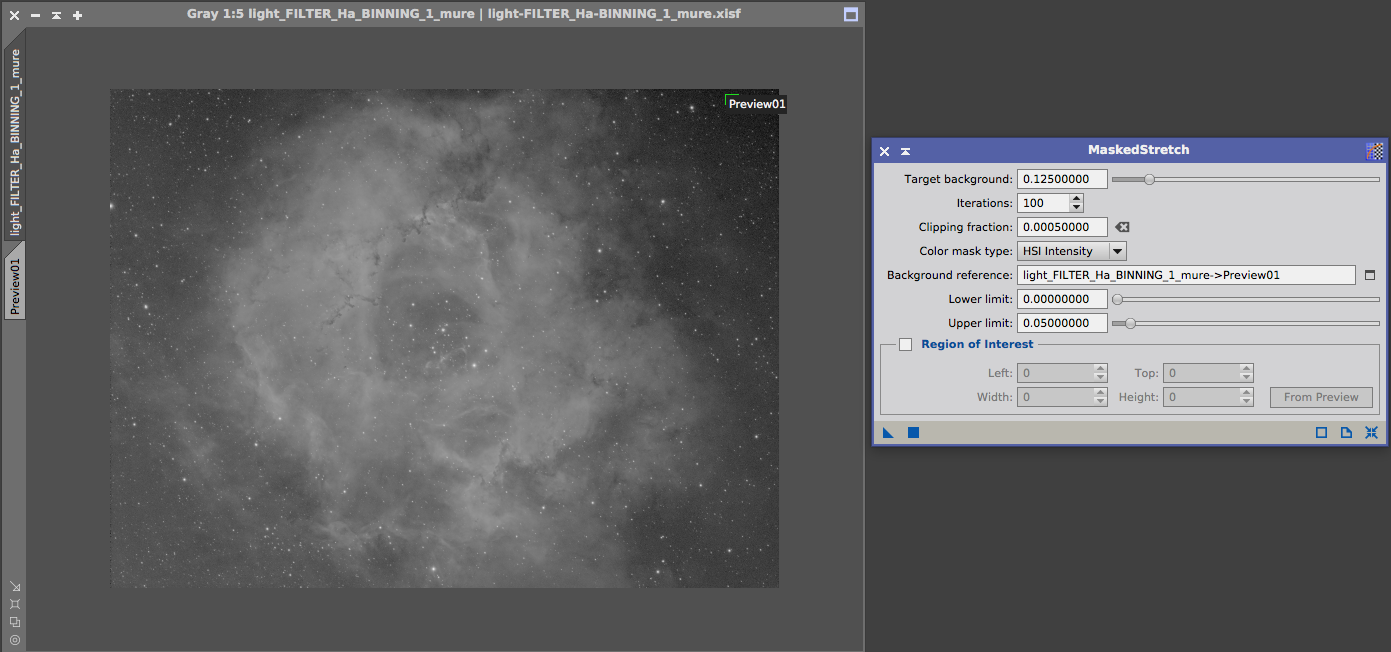Open the Background reference view selector
This screenshot has height=652, width=1391.
pyautogui.click(x=1370, y=275)
